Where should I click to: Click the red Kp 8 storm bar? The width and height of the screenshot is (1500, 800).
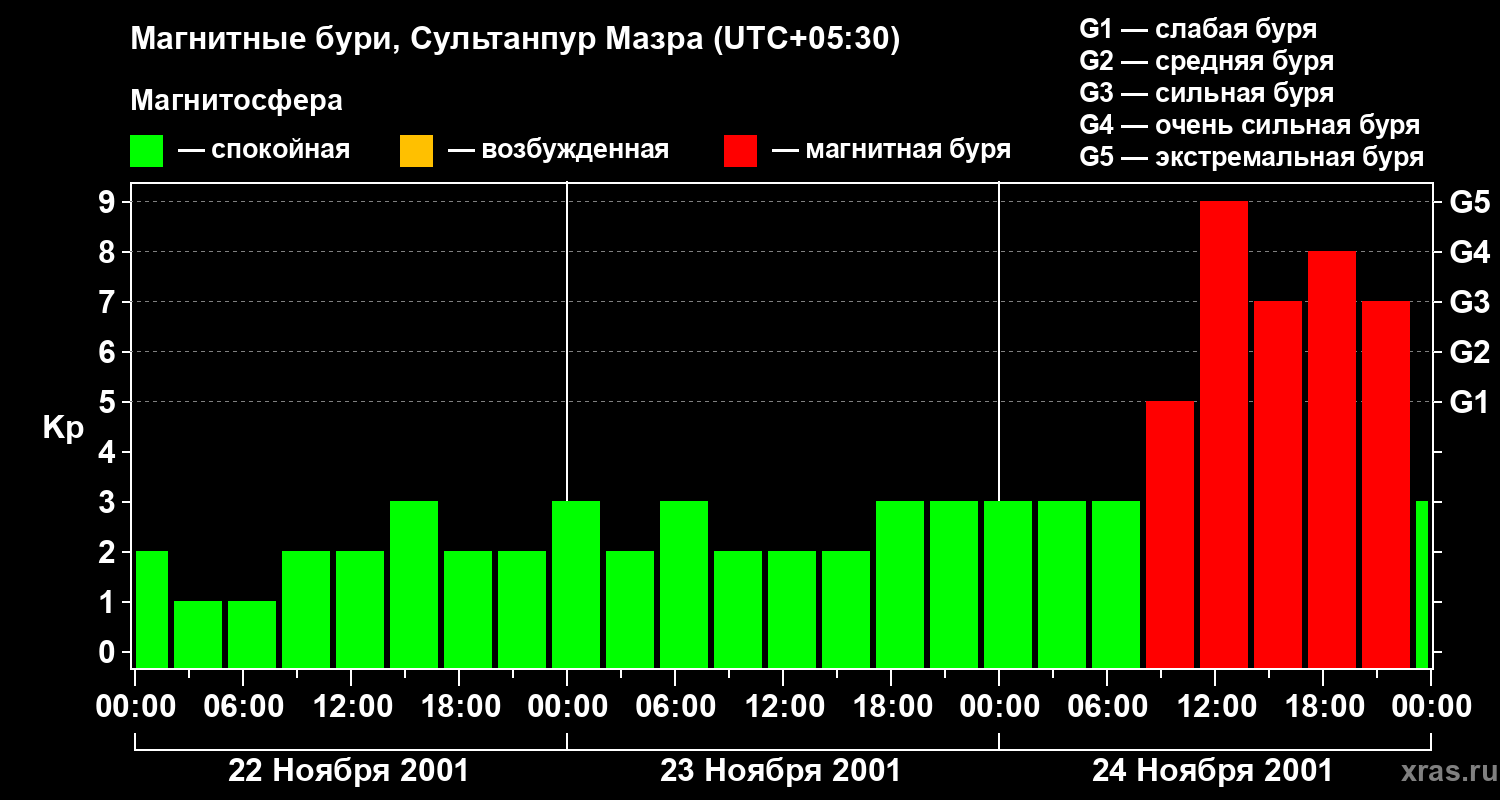click(x=1332, y=460)
